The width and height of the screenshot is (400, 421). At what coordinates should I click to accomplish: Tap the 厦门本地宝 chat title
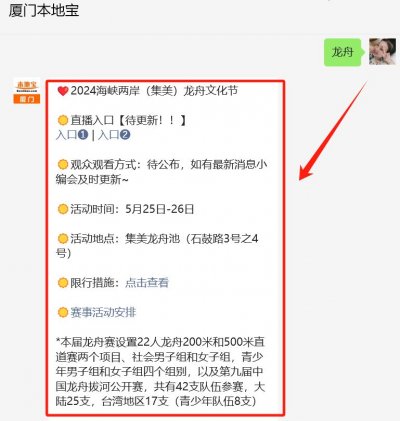pyautogui.click(x=44, y=10)
